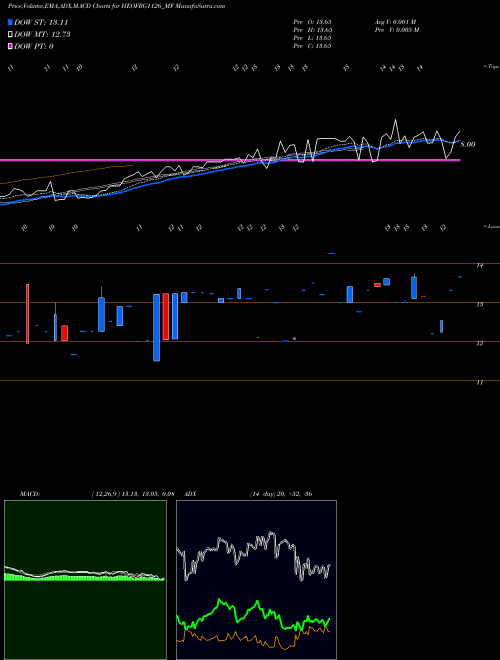This screenshot has height=660, width=500.
Task: Click the '8.00' label beside the EMA line
Action: coord(468,144)
